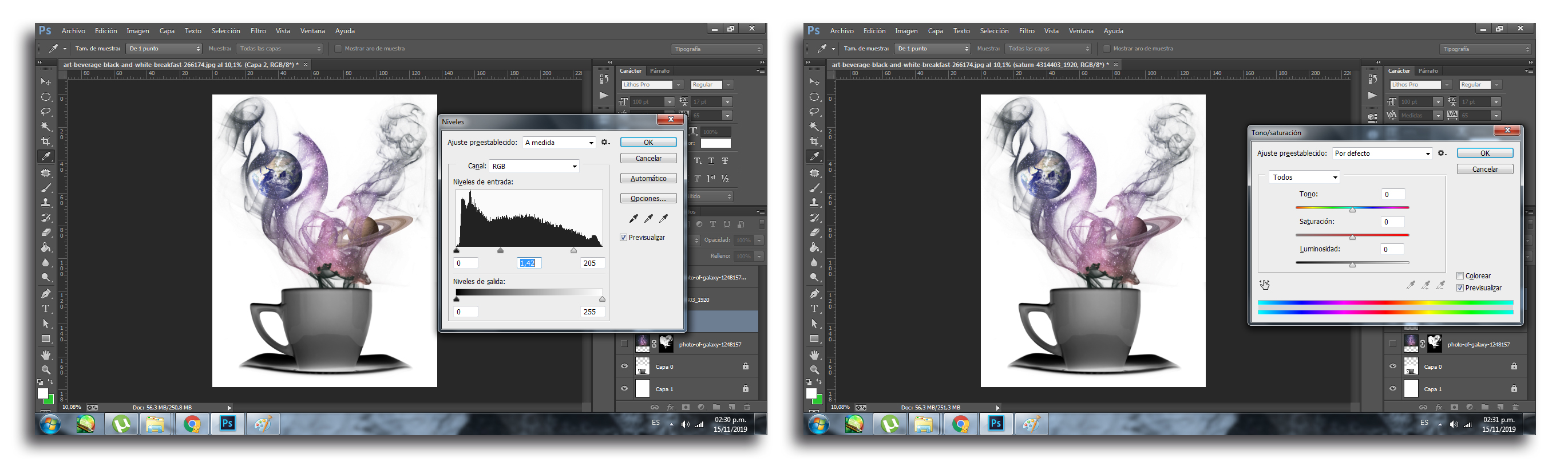
Task: Select the Healing Brush tool in right window
Action: coord(814,173)
